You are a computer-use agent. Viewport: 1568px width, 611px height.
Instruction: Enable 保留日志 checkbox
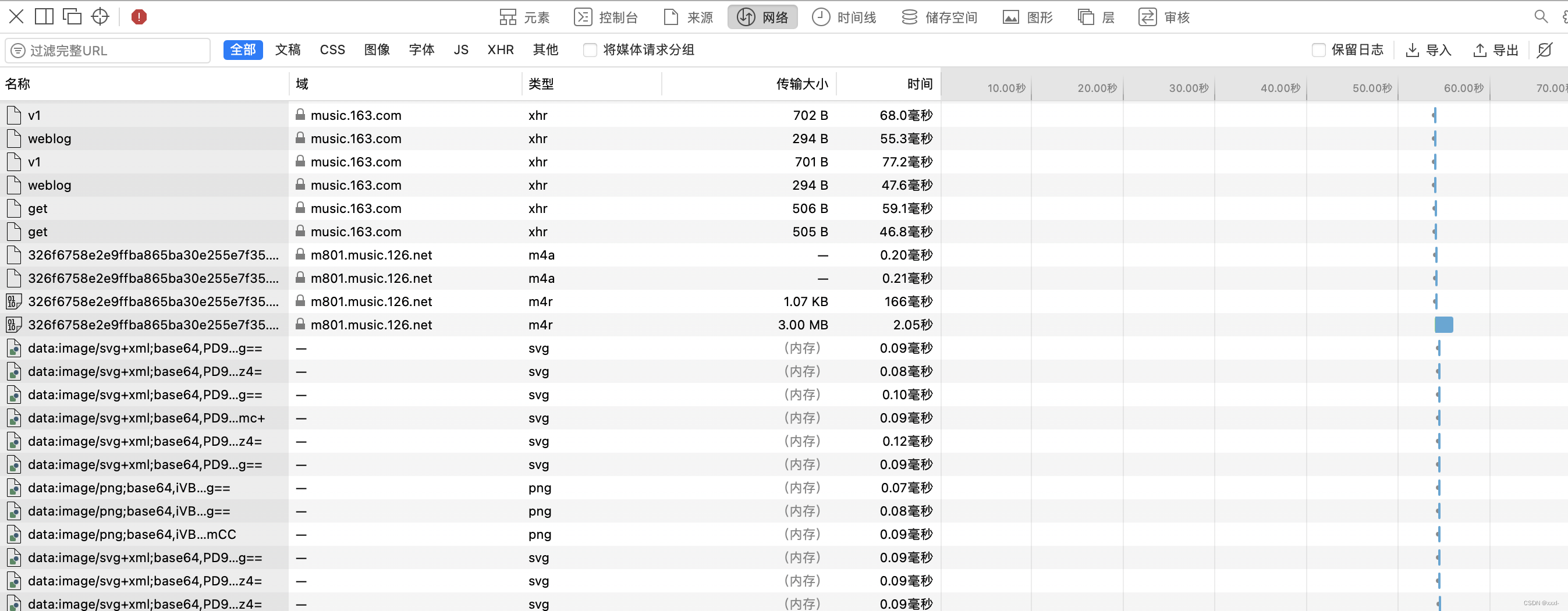1318,50
